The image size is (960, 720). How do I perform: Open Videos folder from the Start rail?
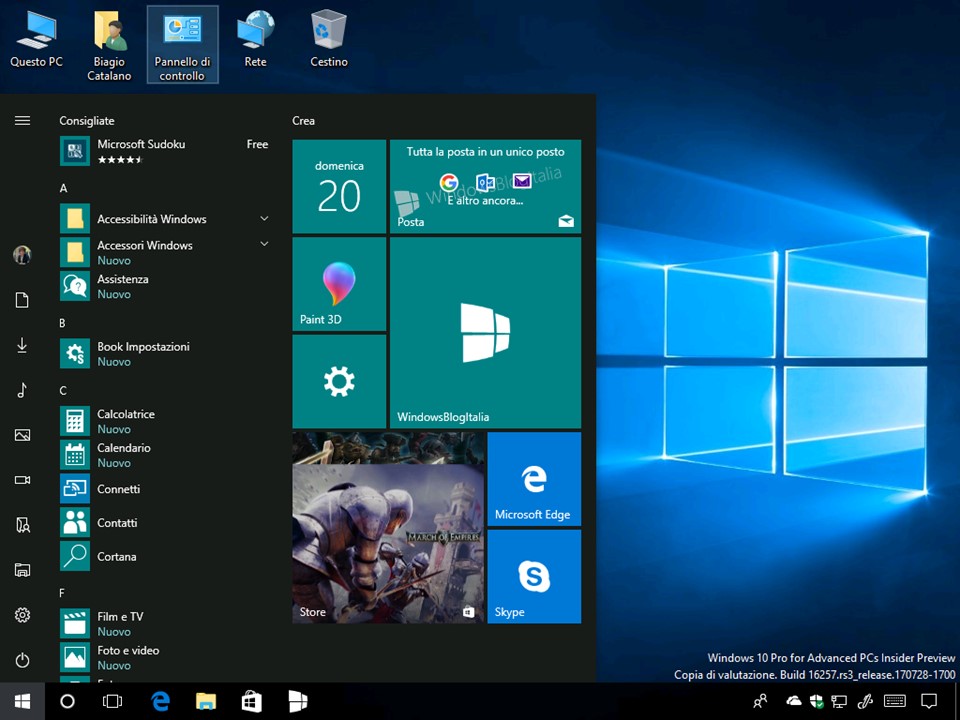tap(22, 480)
